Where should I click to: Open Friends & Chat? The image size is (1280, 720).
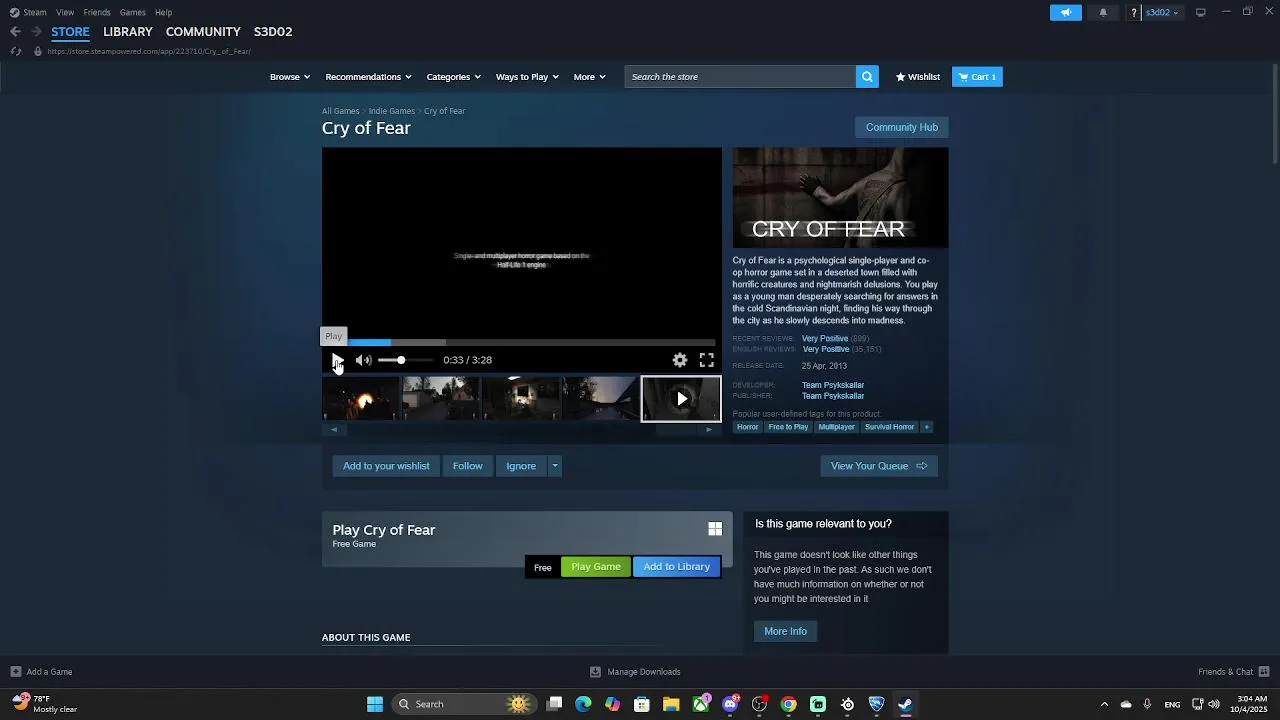(x=1234, y=672)
